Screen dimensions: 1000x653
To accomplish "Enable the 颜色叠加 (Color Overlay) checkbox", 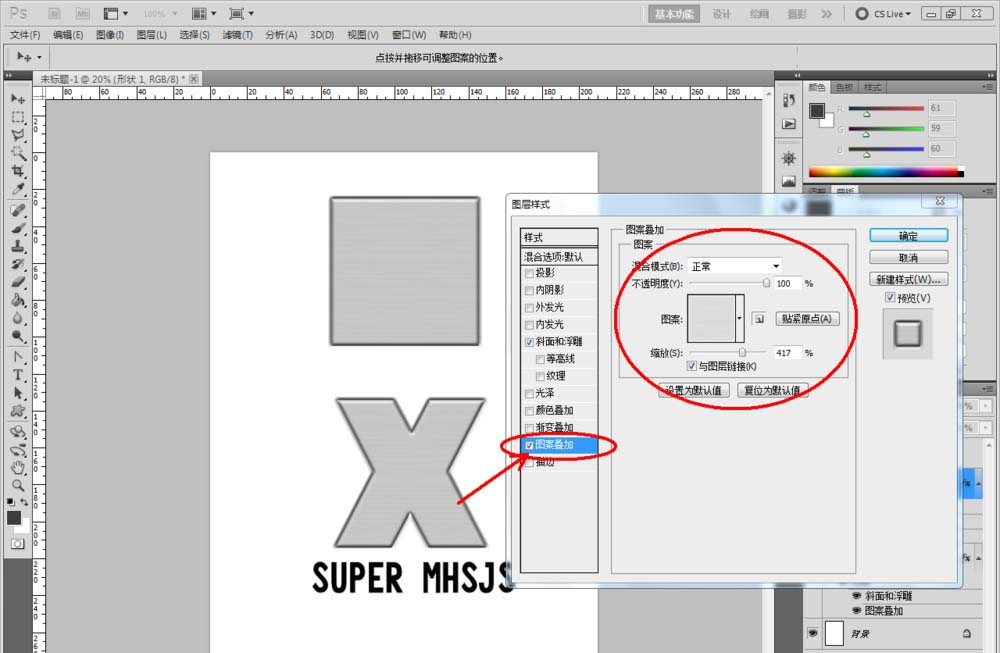I will pyautogui.click(x=529, y=411).
